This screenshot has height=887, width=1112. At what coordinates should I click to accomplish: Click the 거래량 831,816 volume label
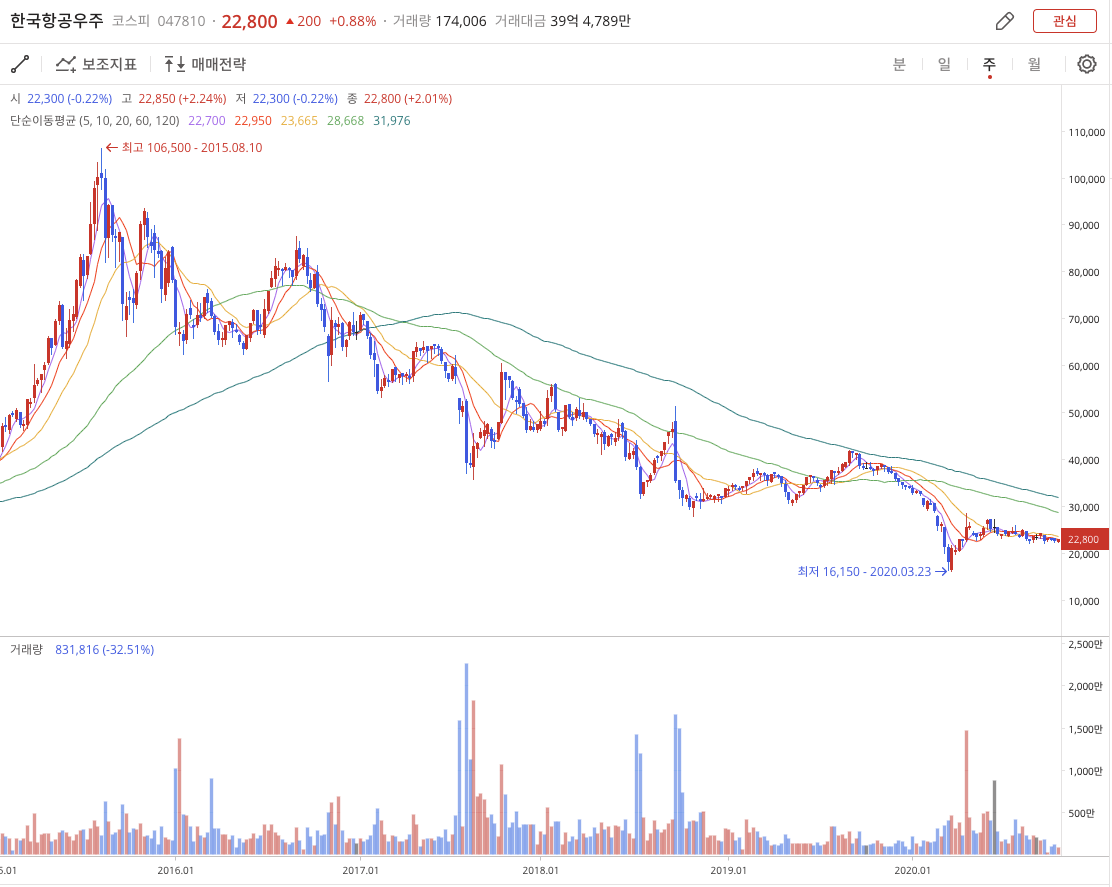click(82, 649)
